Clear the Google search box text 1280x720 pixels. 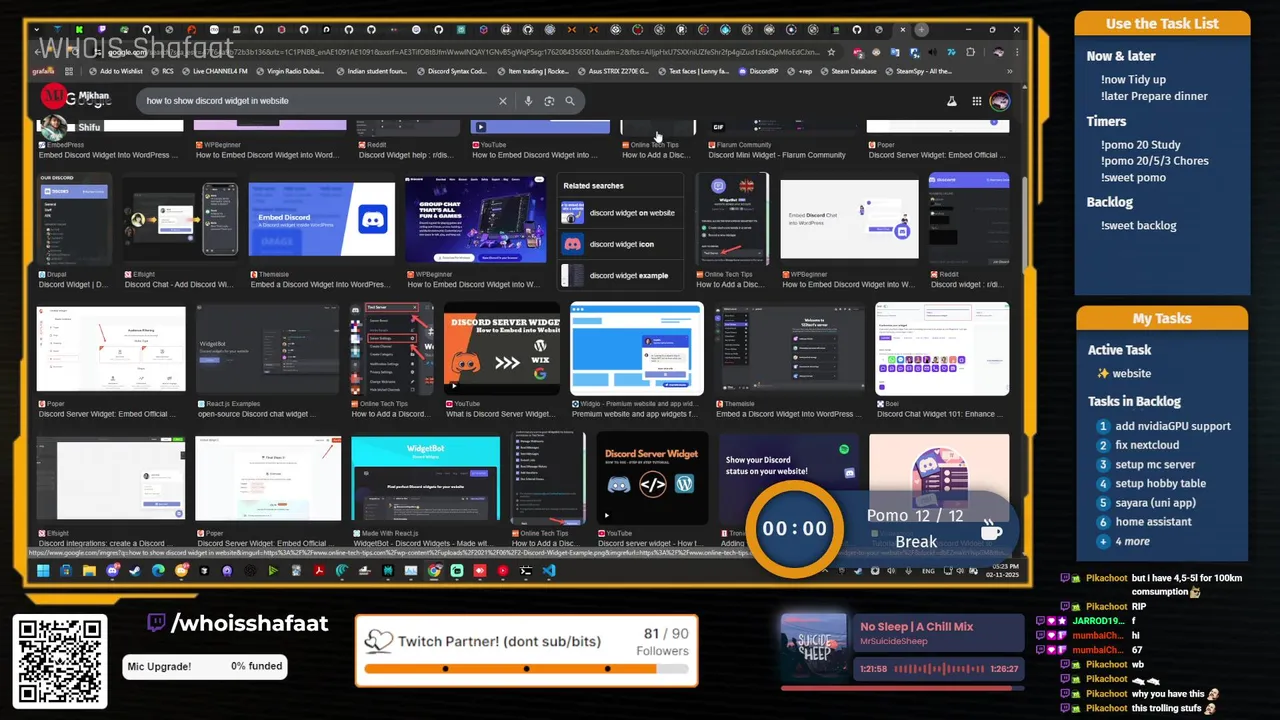tap(503, 101)
